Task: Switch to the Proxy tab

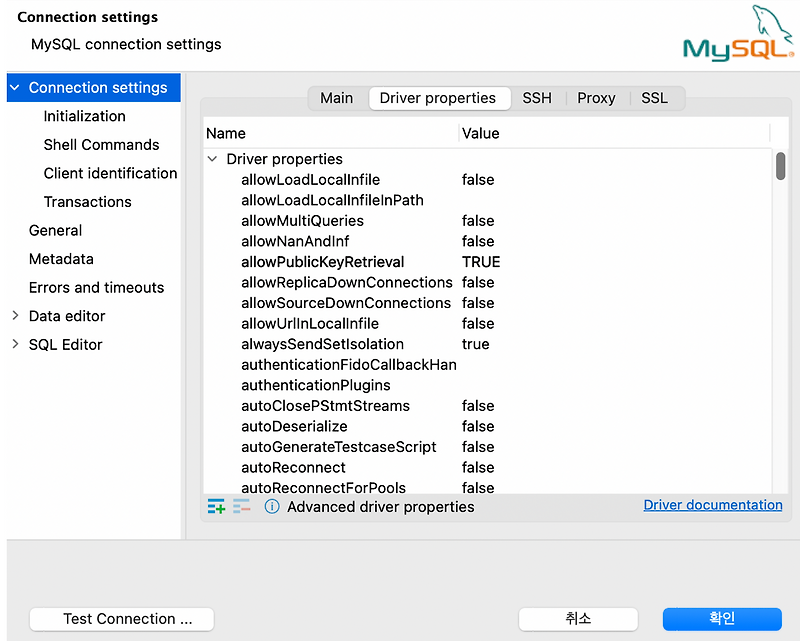Action: point(596,98)
